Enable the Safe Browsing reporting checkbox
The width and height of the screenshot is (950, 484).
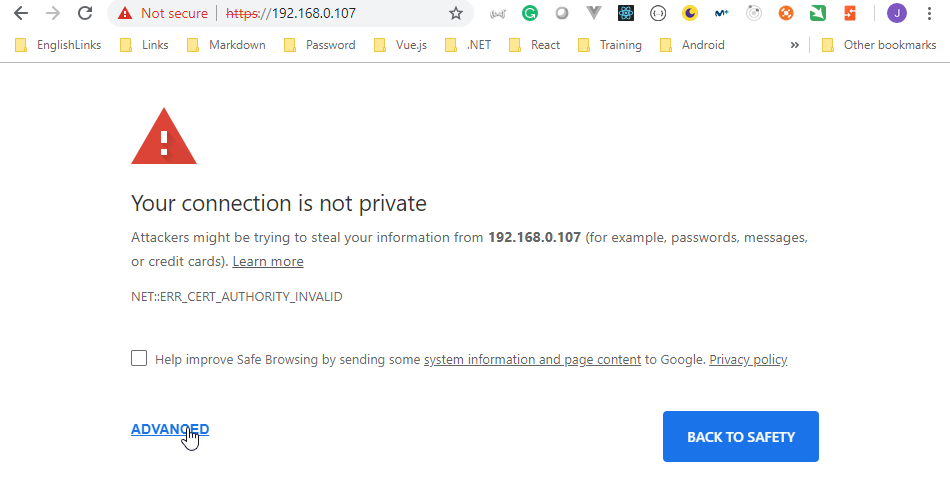[139, 358]
